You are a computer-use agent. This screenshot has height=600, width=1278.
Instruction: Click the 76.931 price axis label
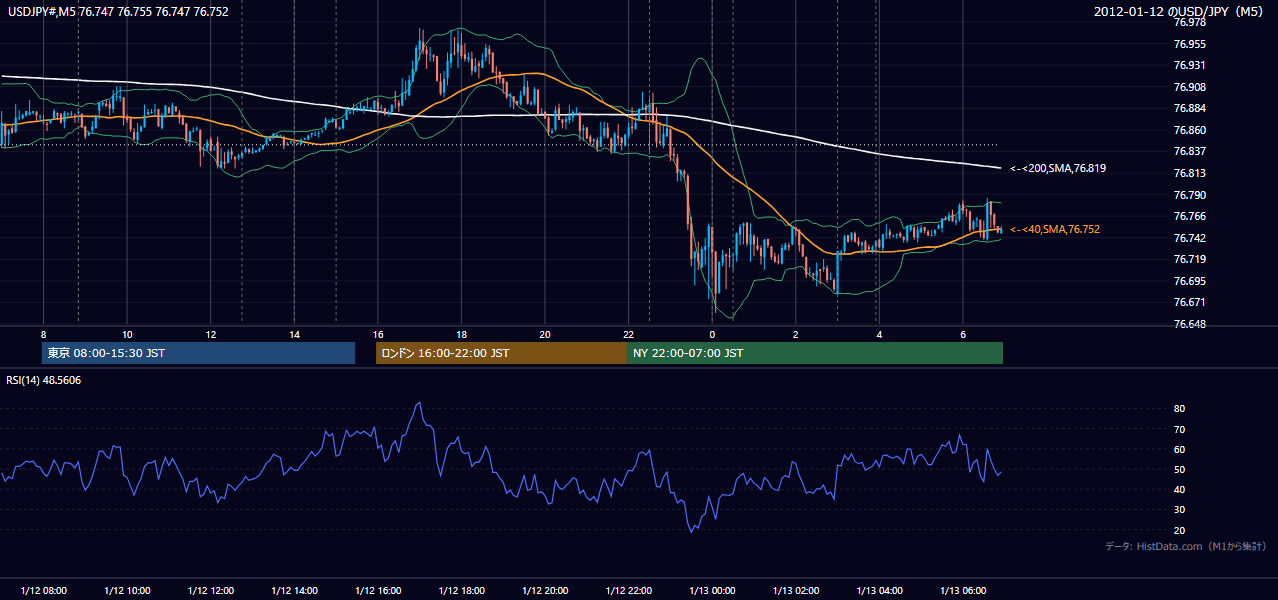pos(1189,65)
